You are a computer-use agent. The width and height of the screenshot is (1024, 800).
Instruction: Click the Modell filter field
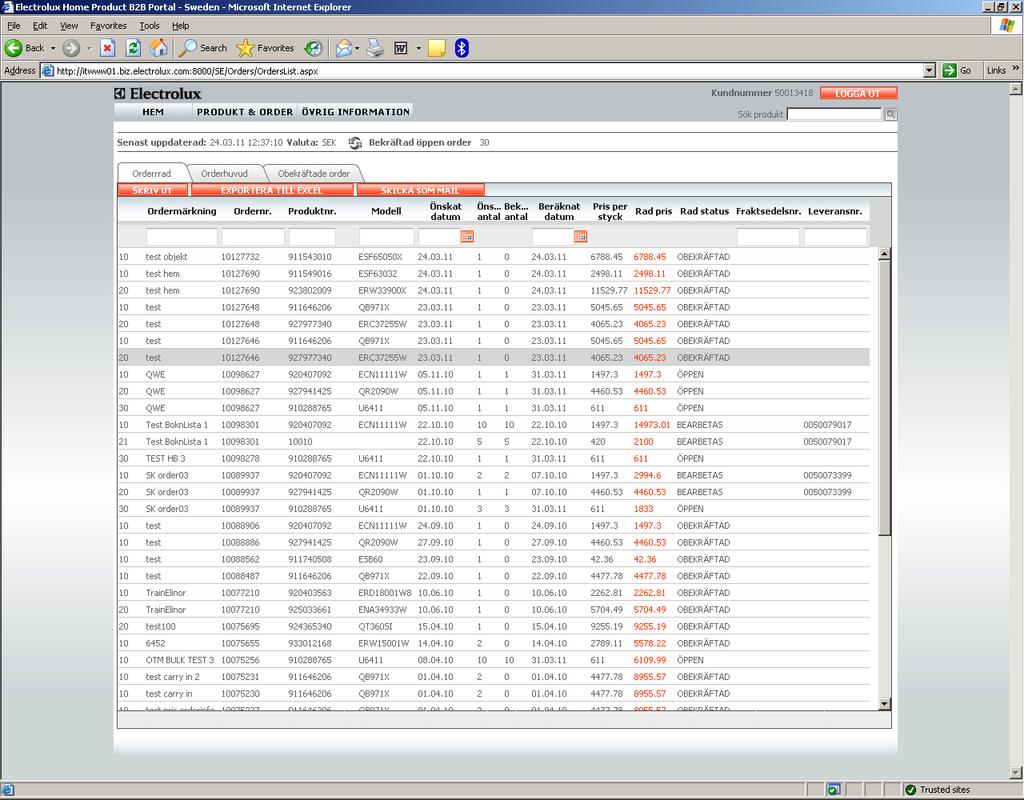pos(387,236)
